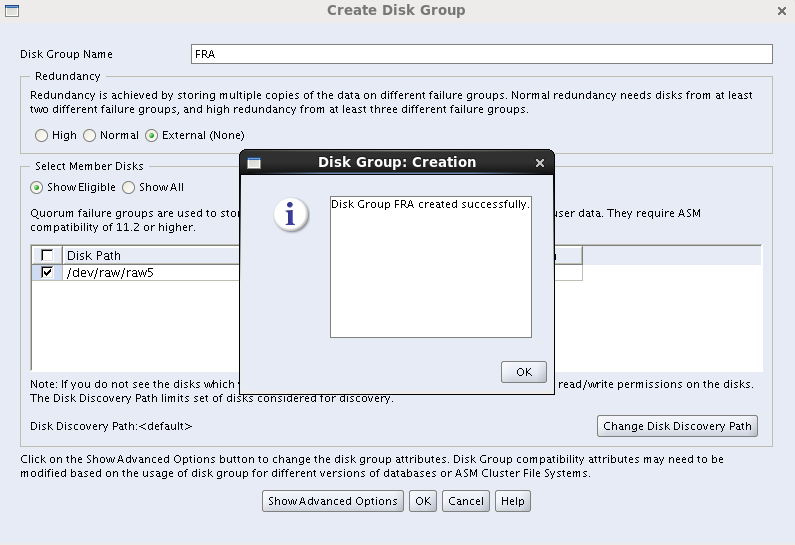Click the Disk Path column header
The image size is (795, 545).
151,256
